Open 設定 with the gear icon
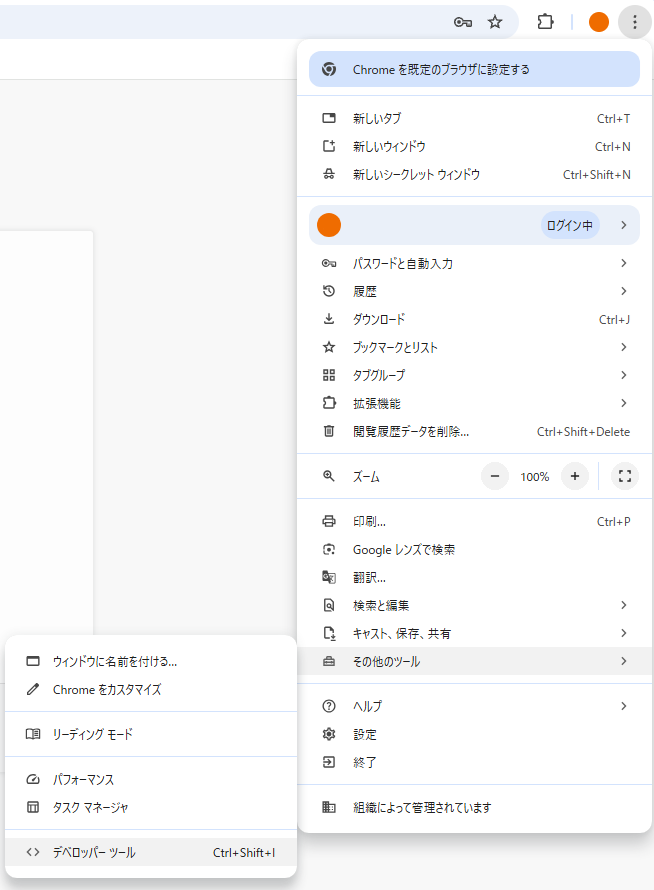Image resolution: width=654 pixels, height=890 pixels. 364,734
